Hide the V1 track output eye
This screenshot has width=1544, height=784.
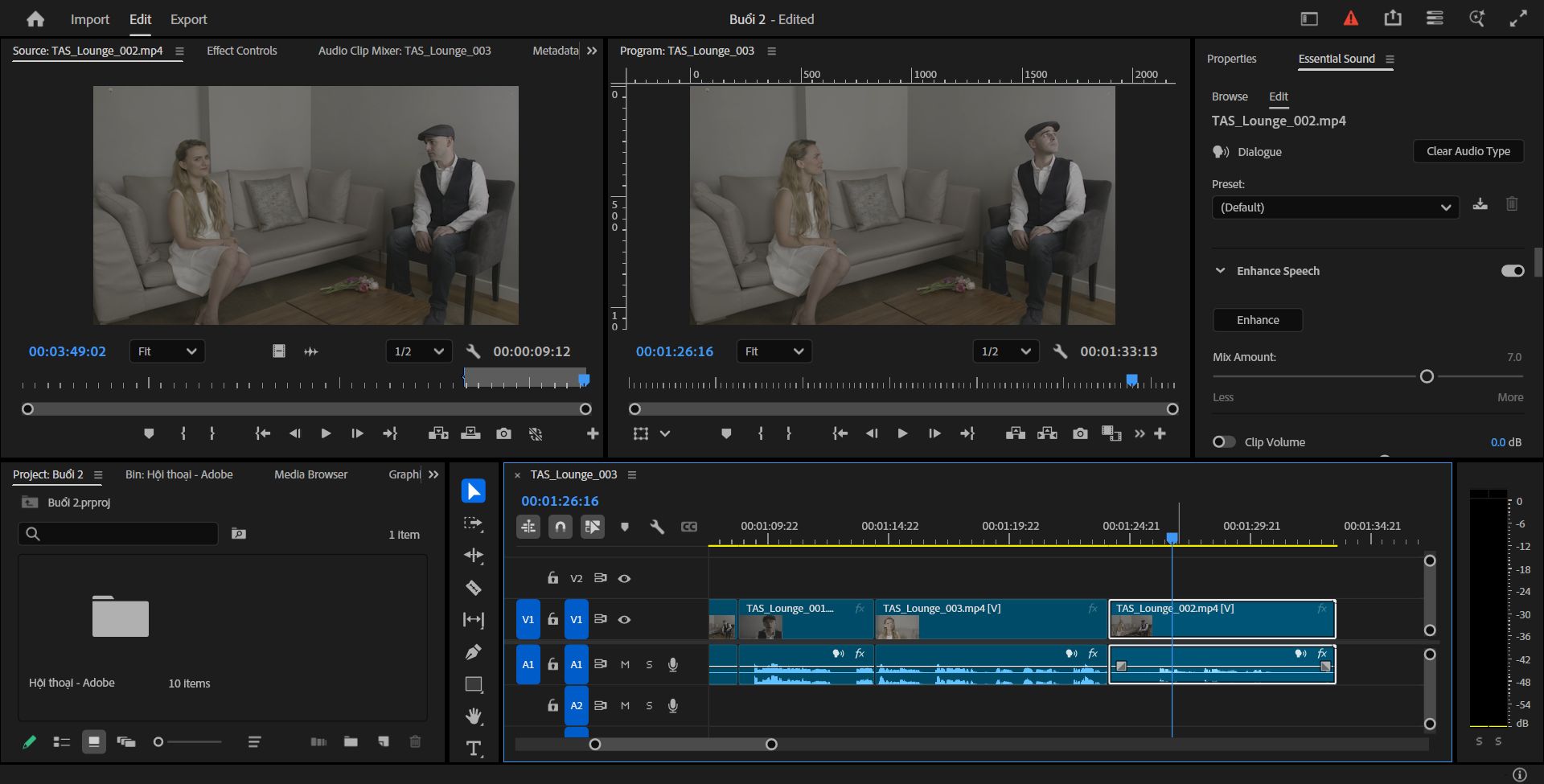pyautogui.click(x=624, y=620)
